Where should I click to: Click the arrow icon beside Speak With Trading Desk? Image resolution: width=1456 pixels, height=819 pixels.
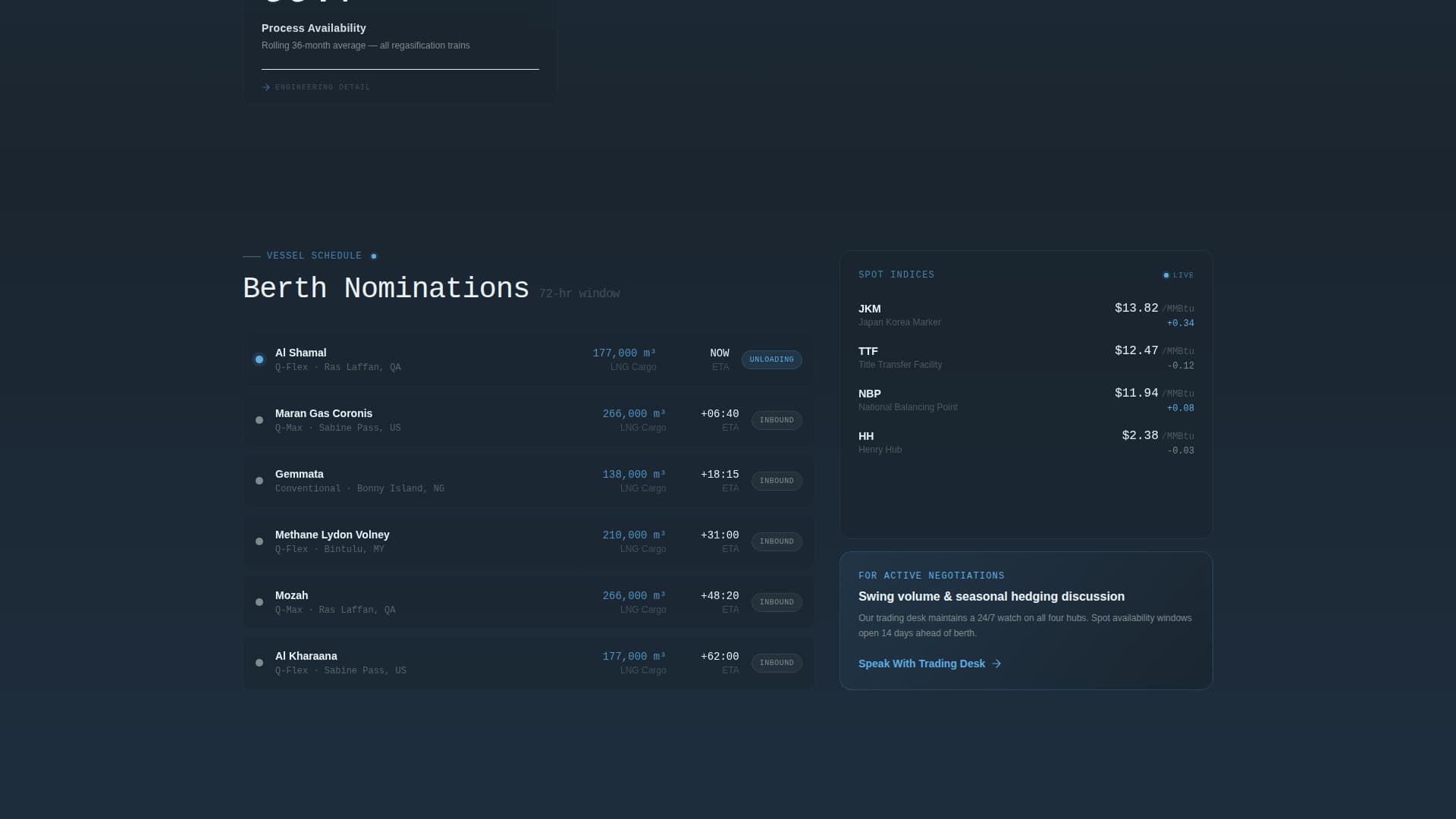(x=996, y=664)
